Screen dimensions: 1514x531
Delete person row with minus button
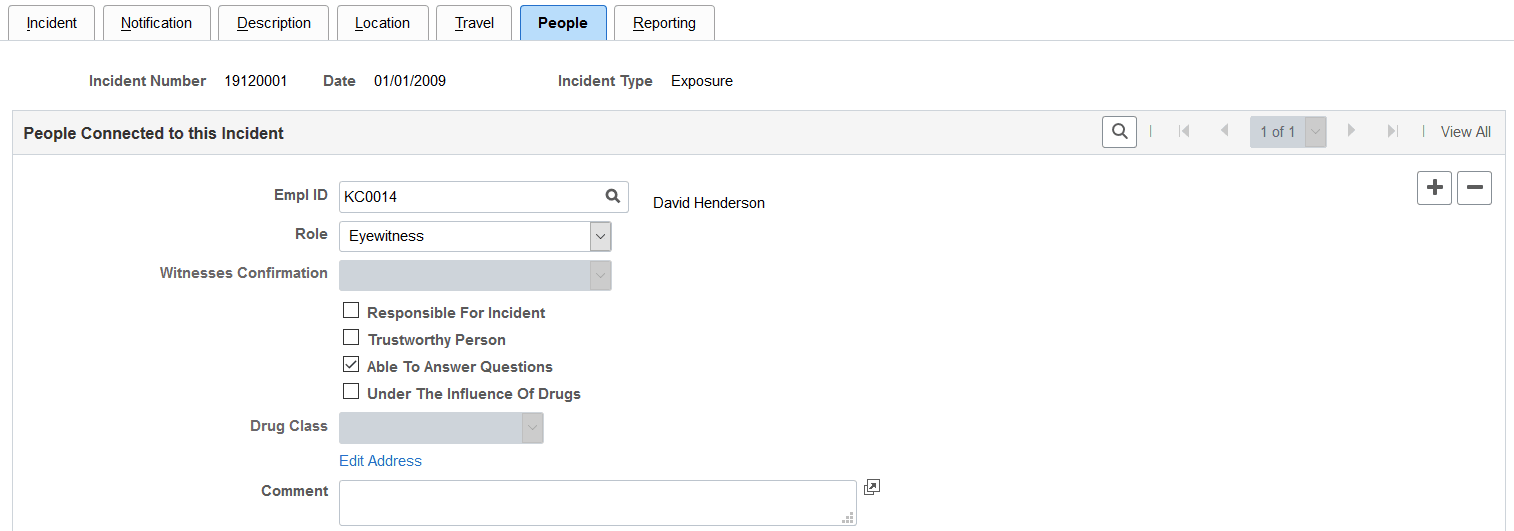[x=1474, y=188]
